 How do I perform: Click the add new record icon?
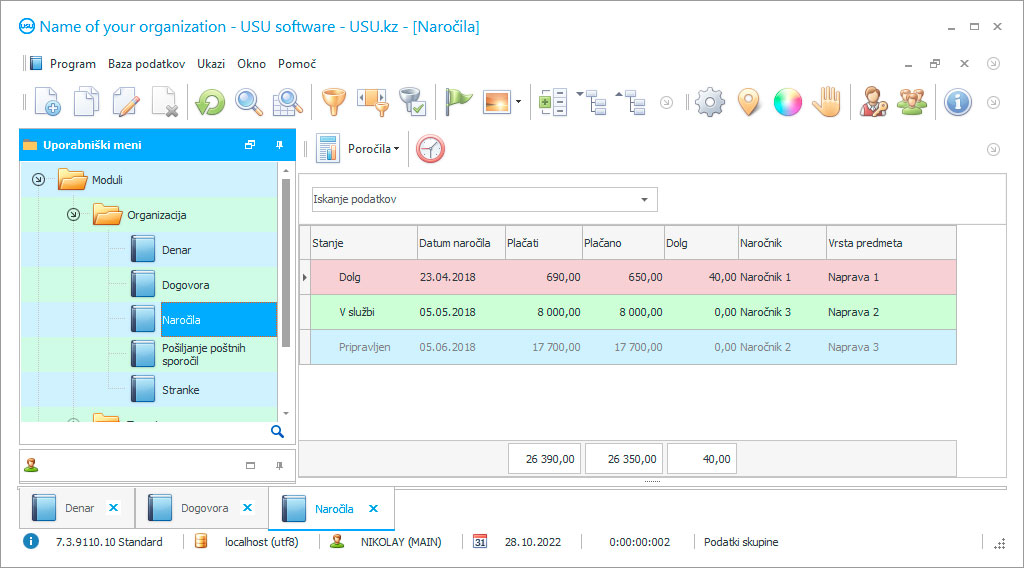pos(47,102)
